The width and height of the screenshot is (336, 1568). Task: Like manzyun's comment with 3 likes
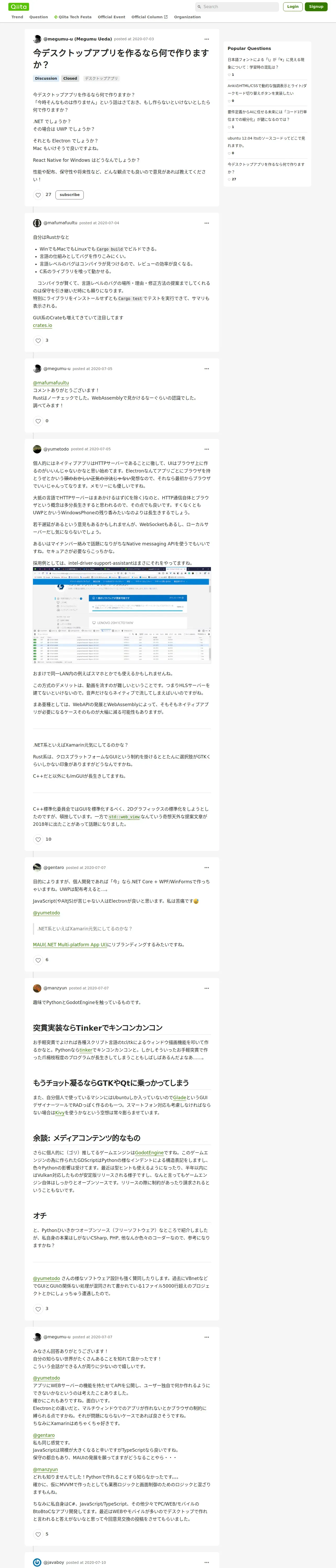[x=38, y=1309]
